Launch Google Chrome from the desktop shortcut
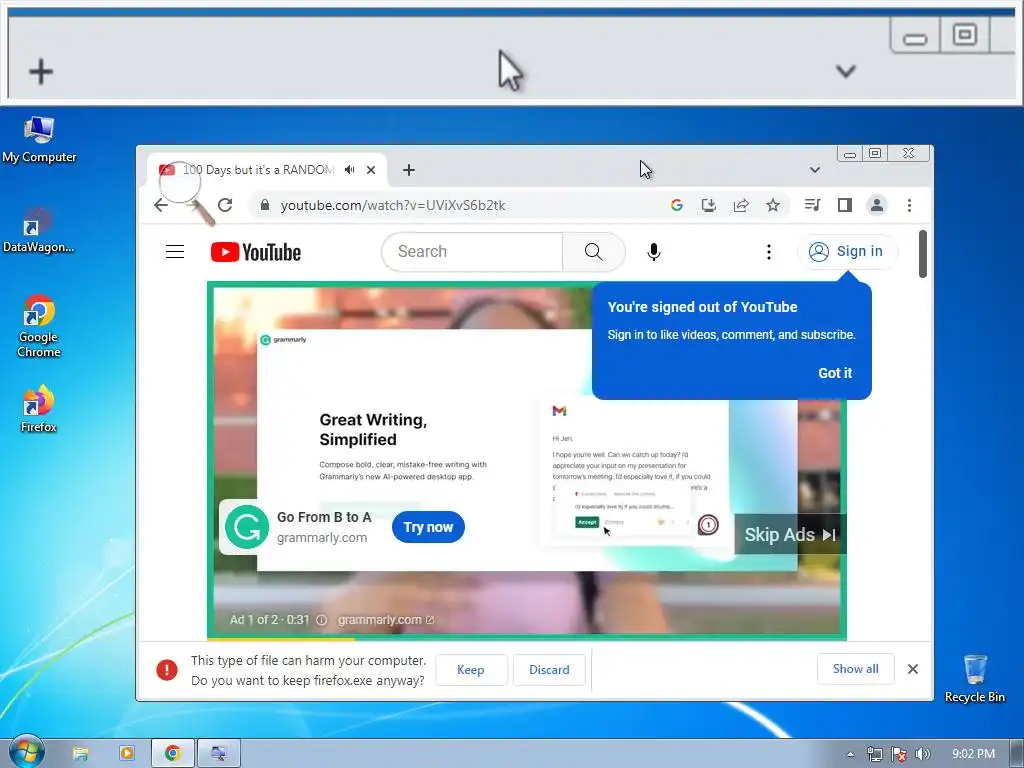Screen dimensions: 1024x768 tap(39, 327)
